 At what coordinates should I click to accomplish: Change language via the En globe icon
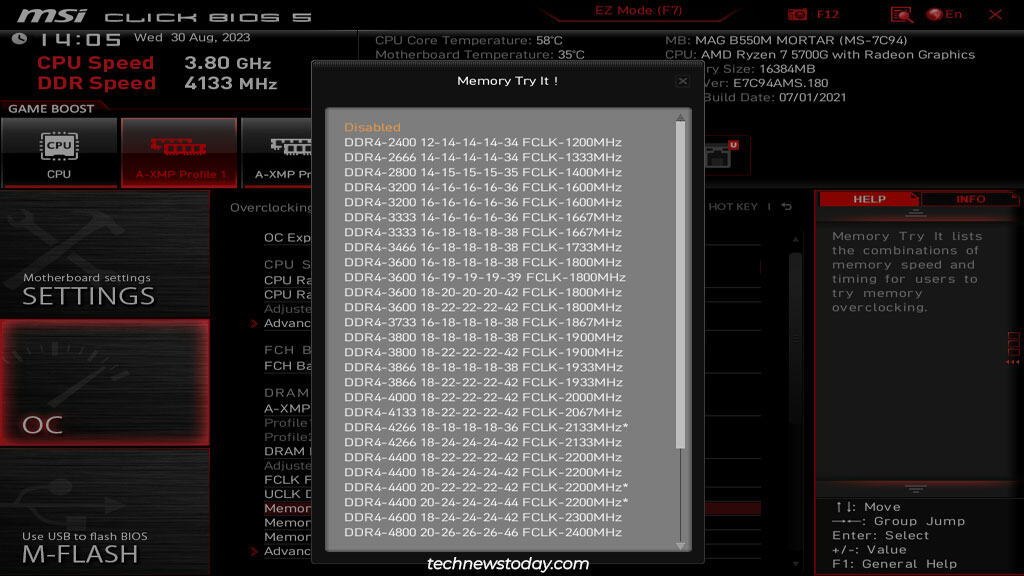click(x=944, y=14)
